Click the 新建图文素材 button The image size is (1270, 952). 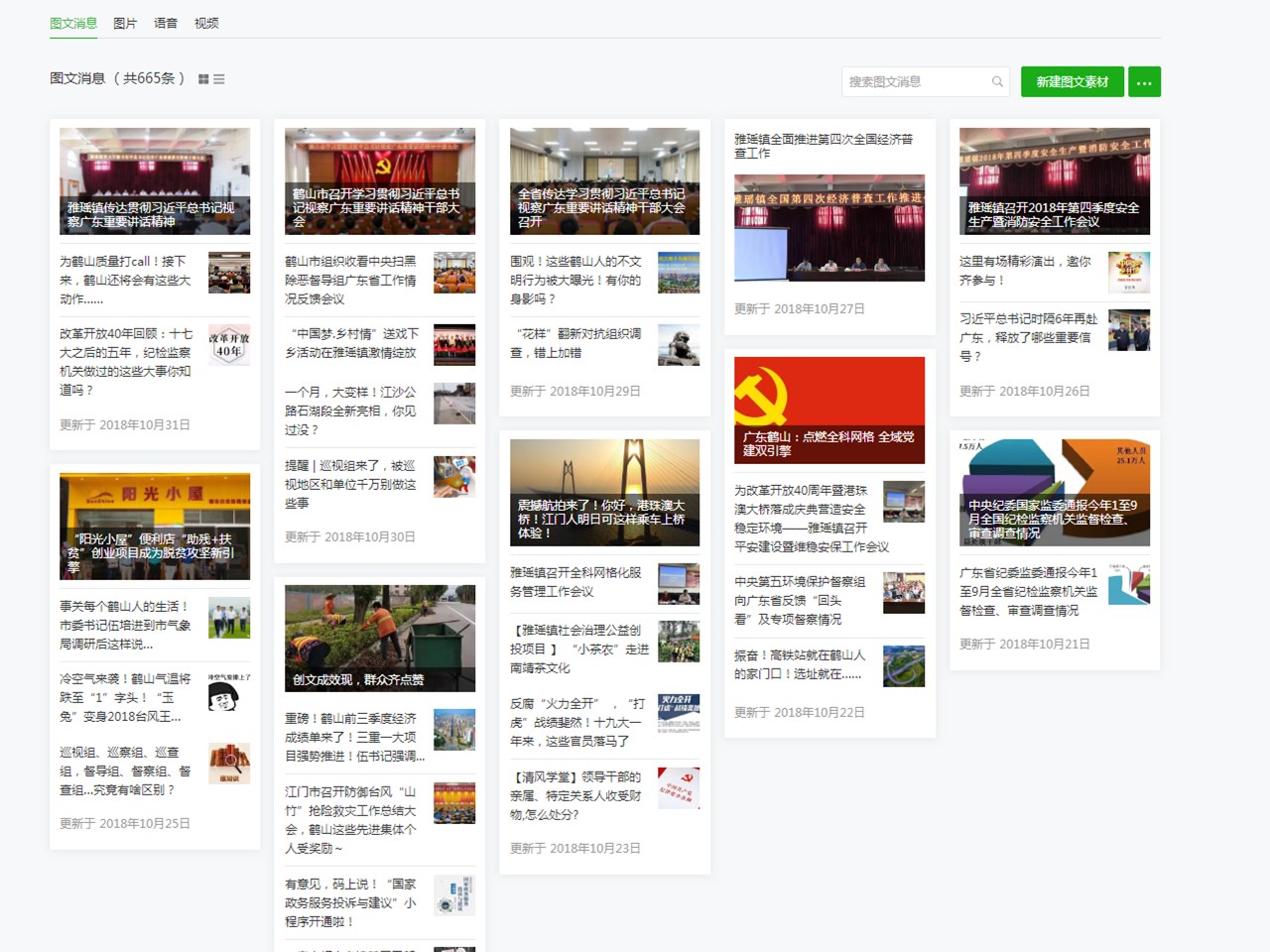1072,81
